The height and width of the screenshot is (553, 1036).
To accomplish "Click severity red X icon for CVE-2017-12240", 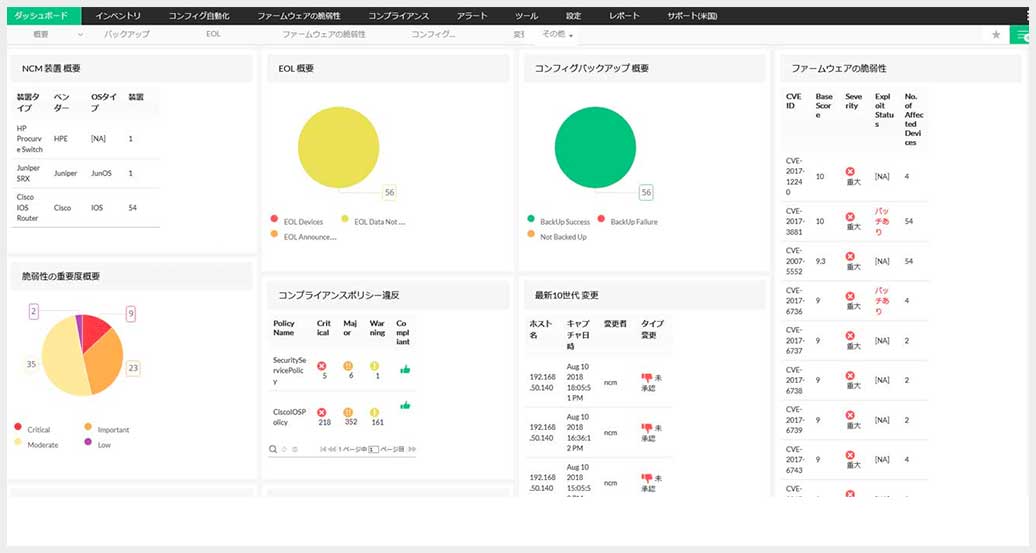I will (850, 172).
